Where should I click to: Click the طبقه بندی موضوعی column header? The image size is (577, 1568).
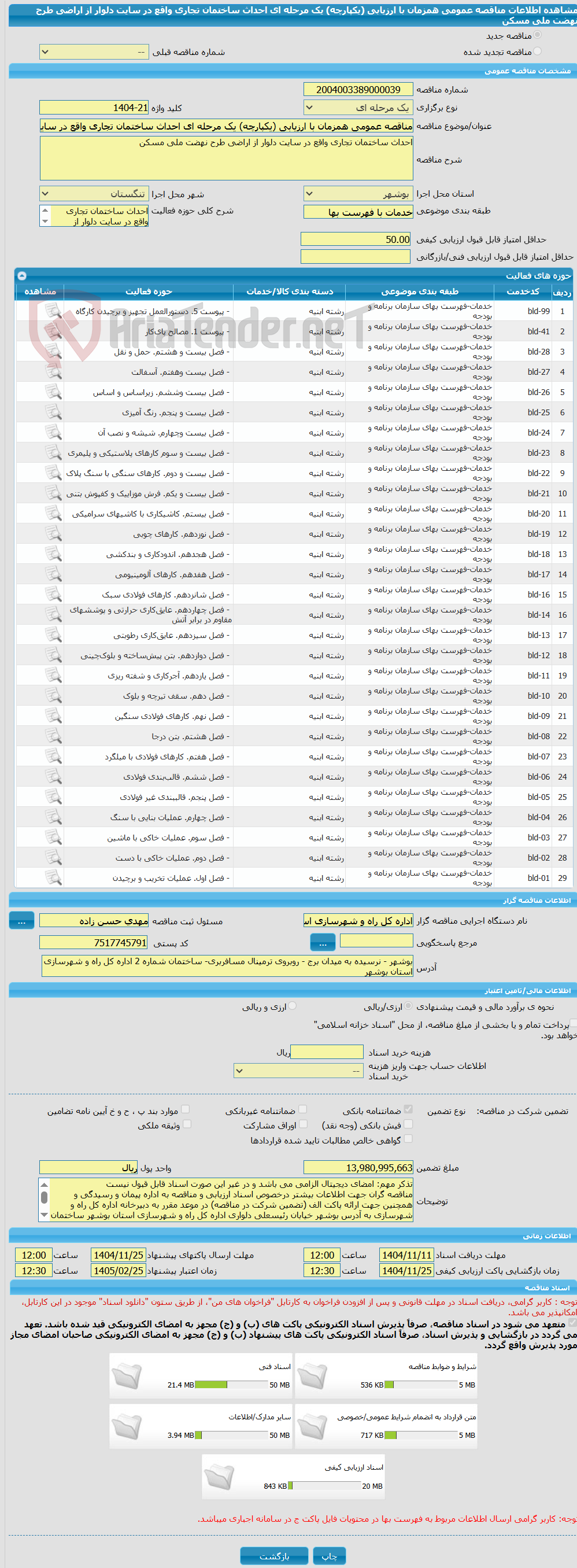(419, 292)
